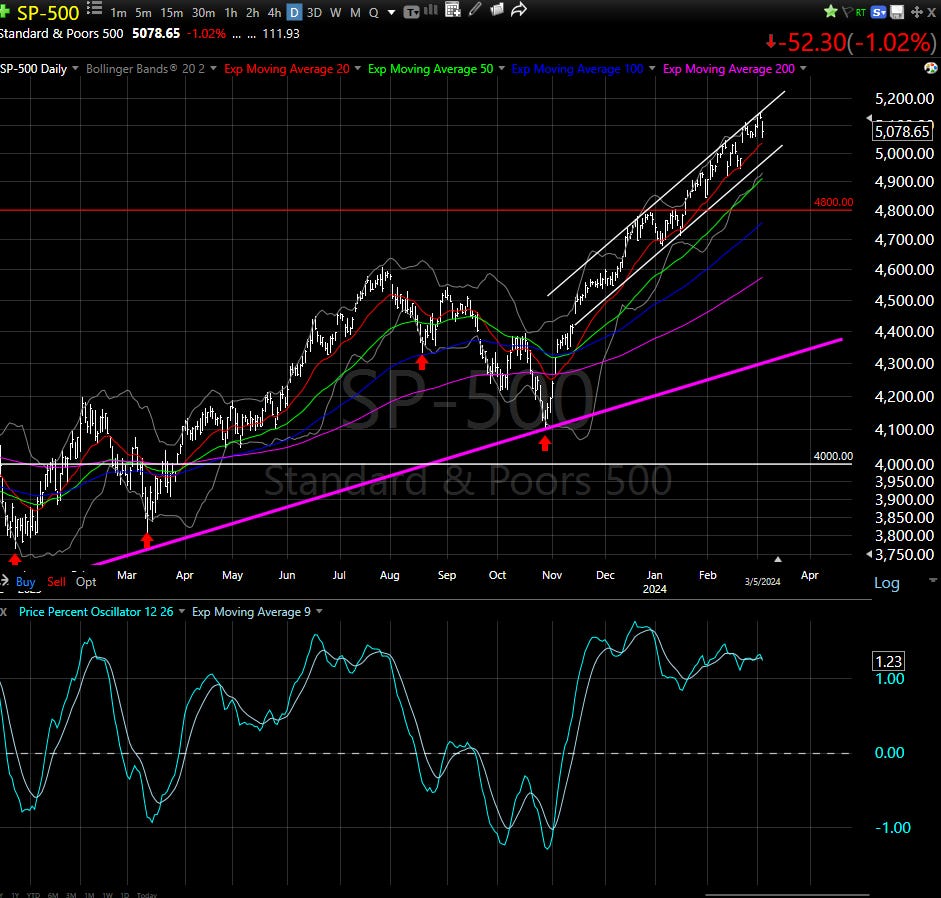Click the 3/5/2024 date label
The width and height of the screenshot is (941, 898).
click(762, 581)
